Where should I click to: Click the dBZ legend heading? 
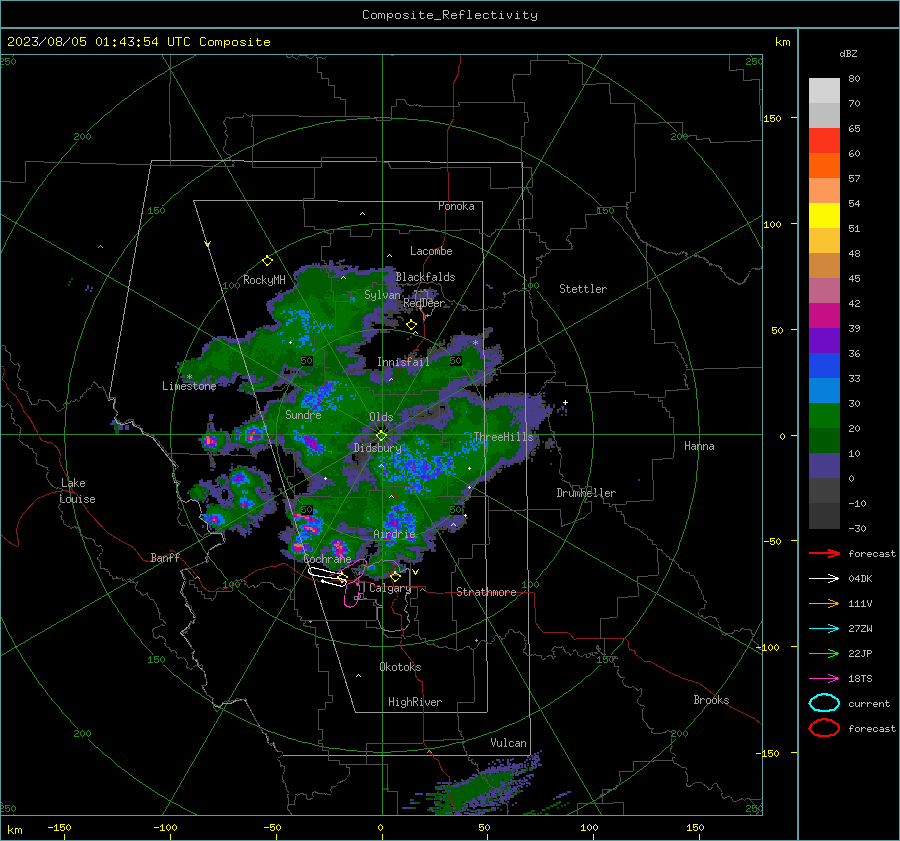[x=848, y=54]
